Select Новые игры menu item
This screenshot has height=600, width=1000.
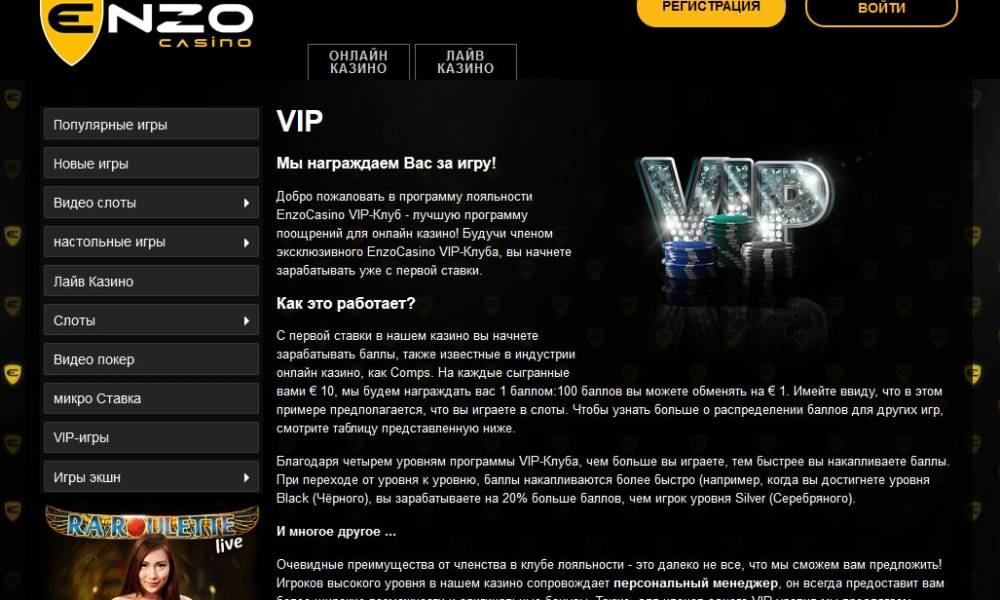151,163
